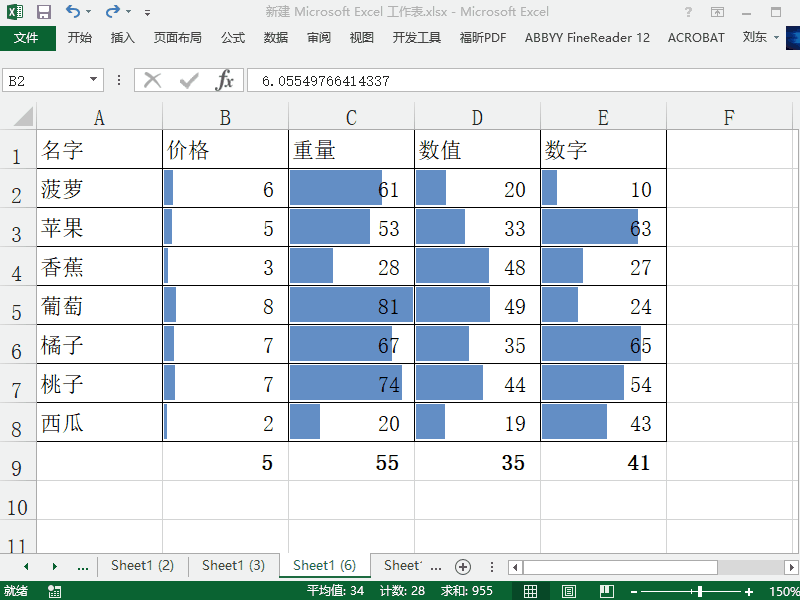The image size is (800, 600).
Task: Click the zoom in plus button
Action: (x=749, y=592)
